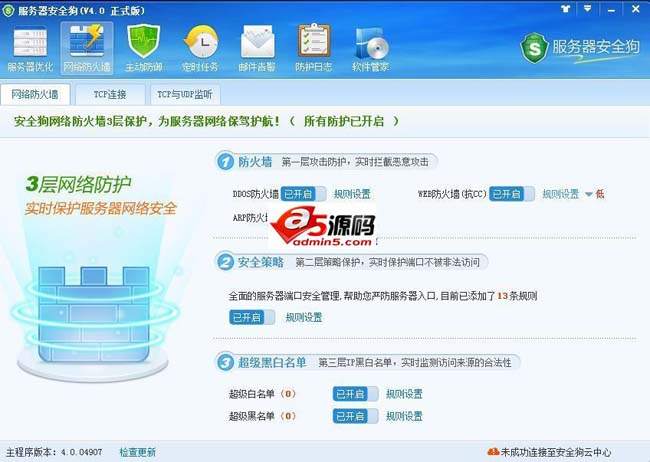This screenshot has width=650, height=462.
Task: Open the 服务器优化 server optimization section
Action: pyautogui.click(x=30, y=49)
